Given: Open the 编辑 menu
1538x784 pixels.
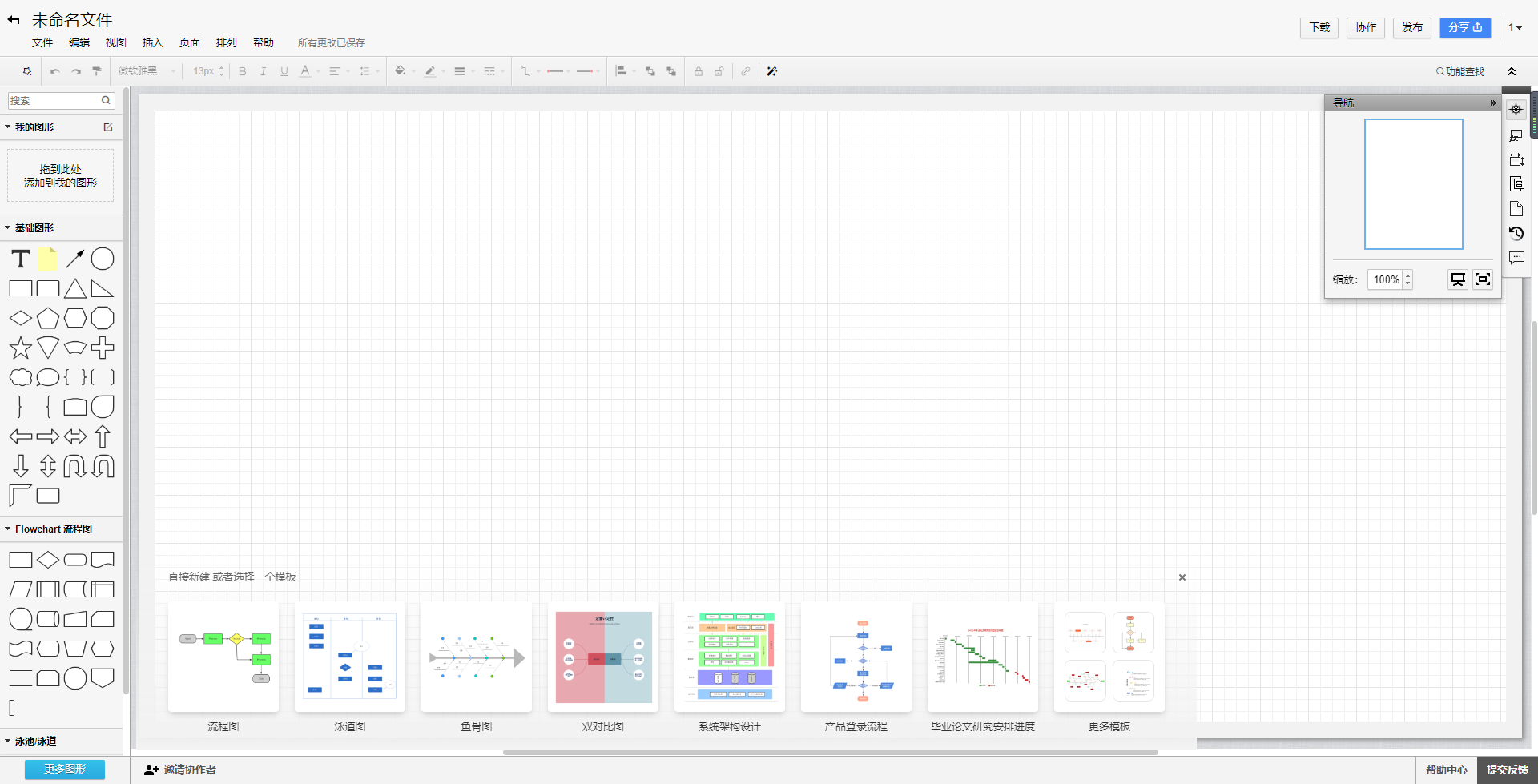Looking at the screenshot, I should pyautogui.click(x=79, y=42).
